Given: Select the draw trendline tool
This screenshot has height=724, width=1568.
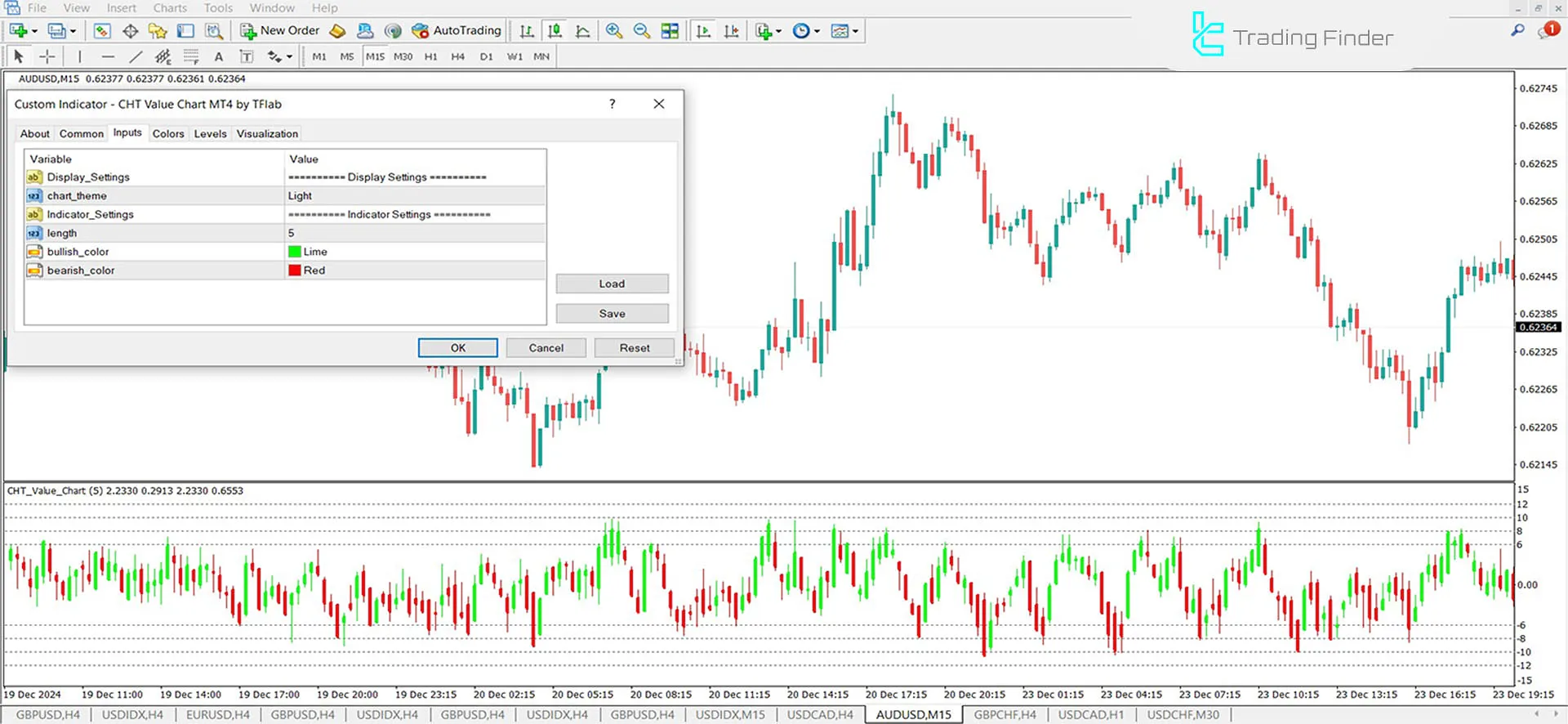Looking at the screenshot, I should click(136, 56).
